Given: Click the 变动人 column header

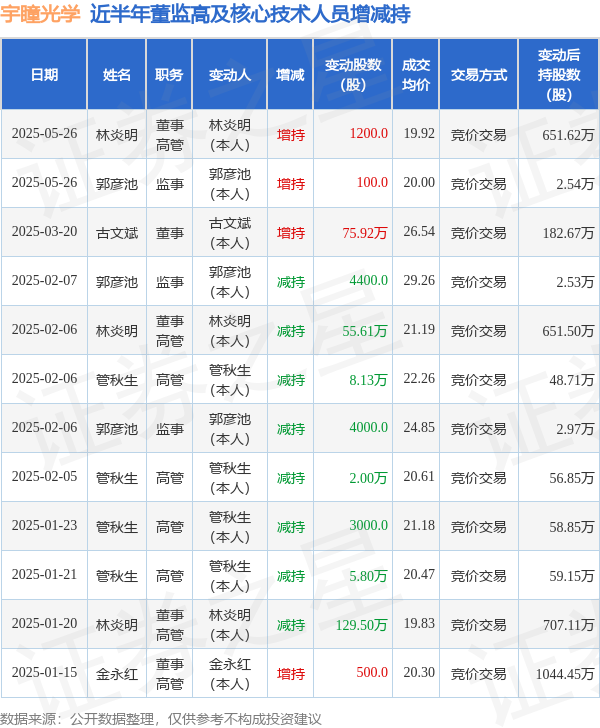Looking at the screenshot, I should 229,75.
